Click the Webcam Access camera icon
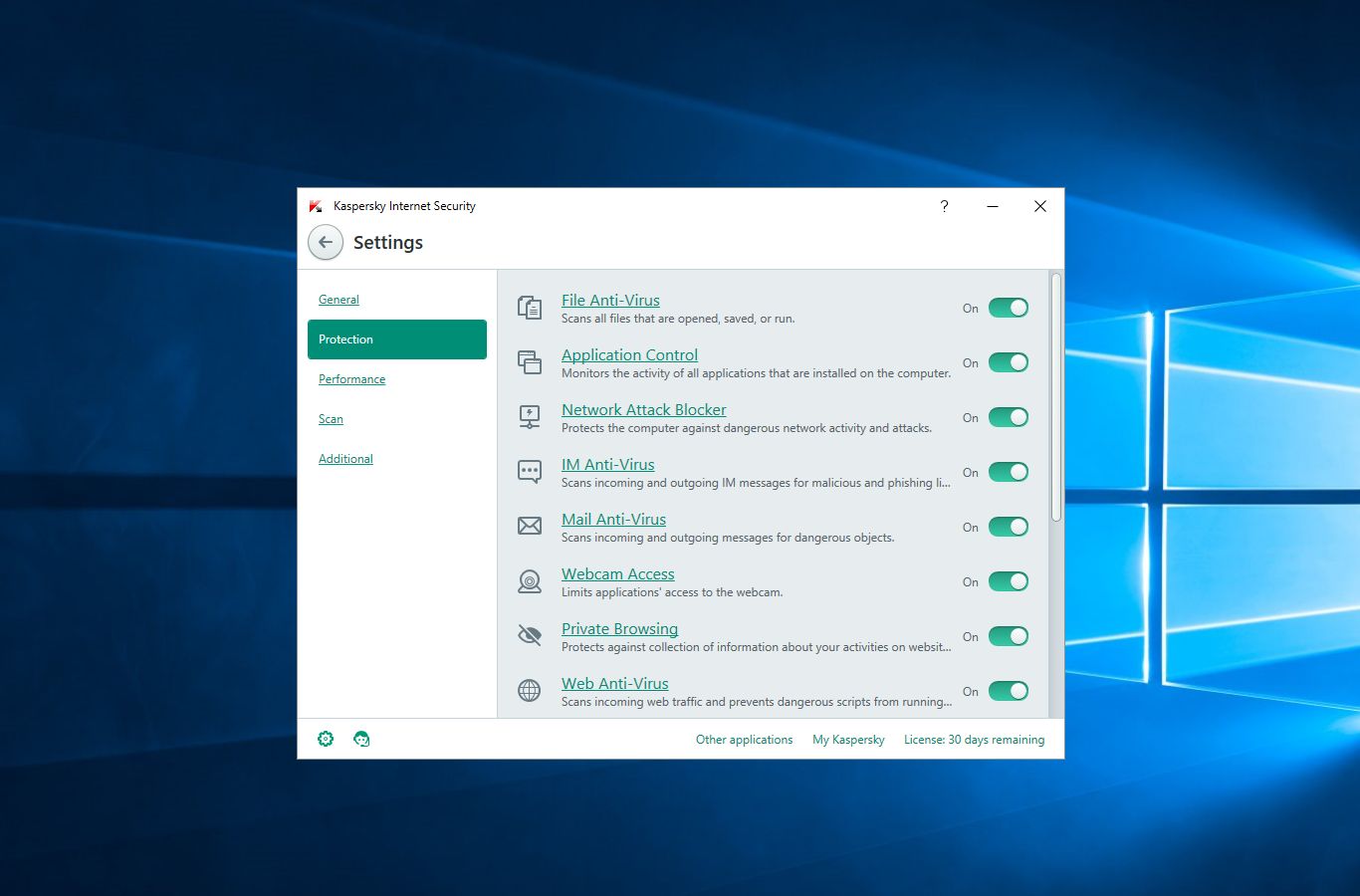Image resolution: width=1360 pixels, height=896 pixels. (x=530, y=581)
